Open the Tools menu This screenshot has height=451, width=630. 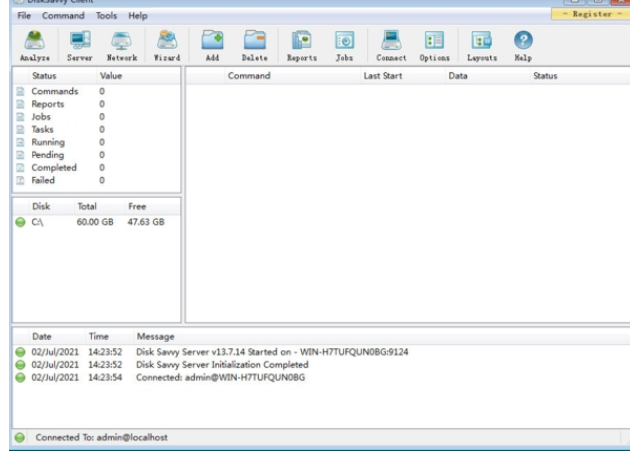pos(106,16)
